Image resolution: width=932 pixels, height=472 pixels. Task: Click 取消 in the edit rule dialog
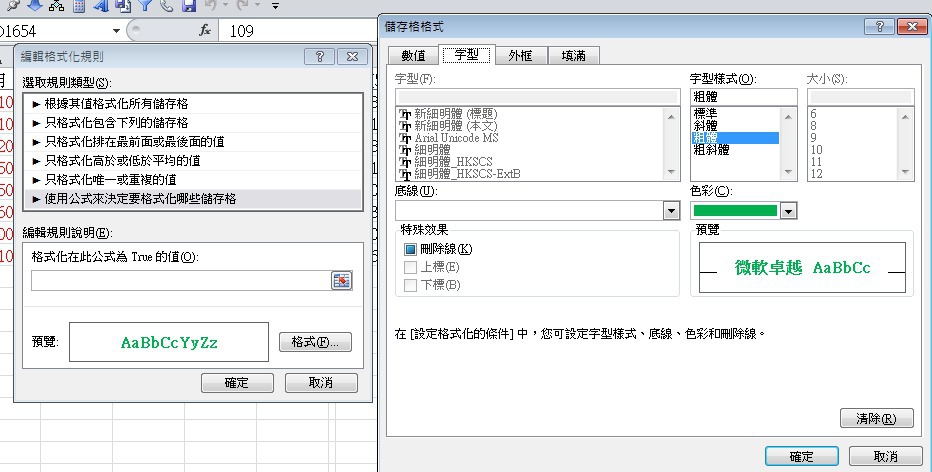(x=321, y=383)
